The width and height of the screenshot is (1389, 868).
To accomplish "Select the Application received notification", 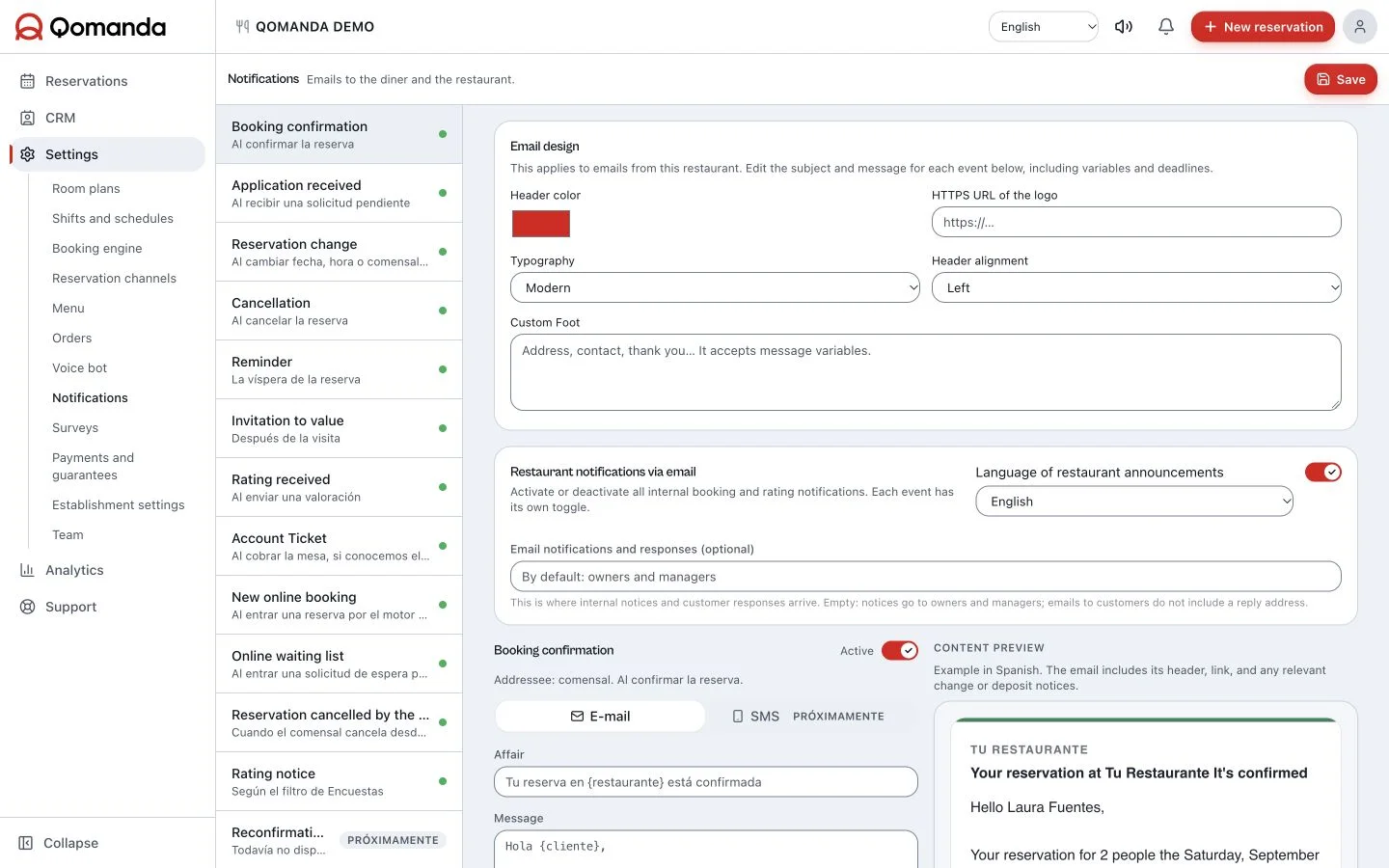I will pos(340,193).
